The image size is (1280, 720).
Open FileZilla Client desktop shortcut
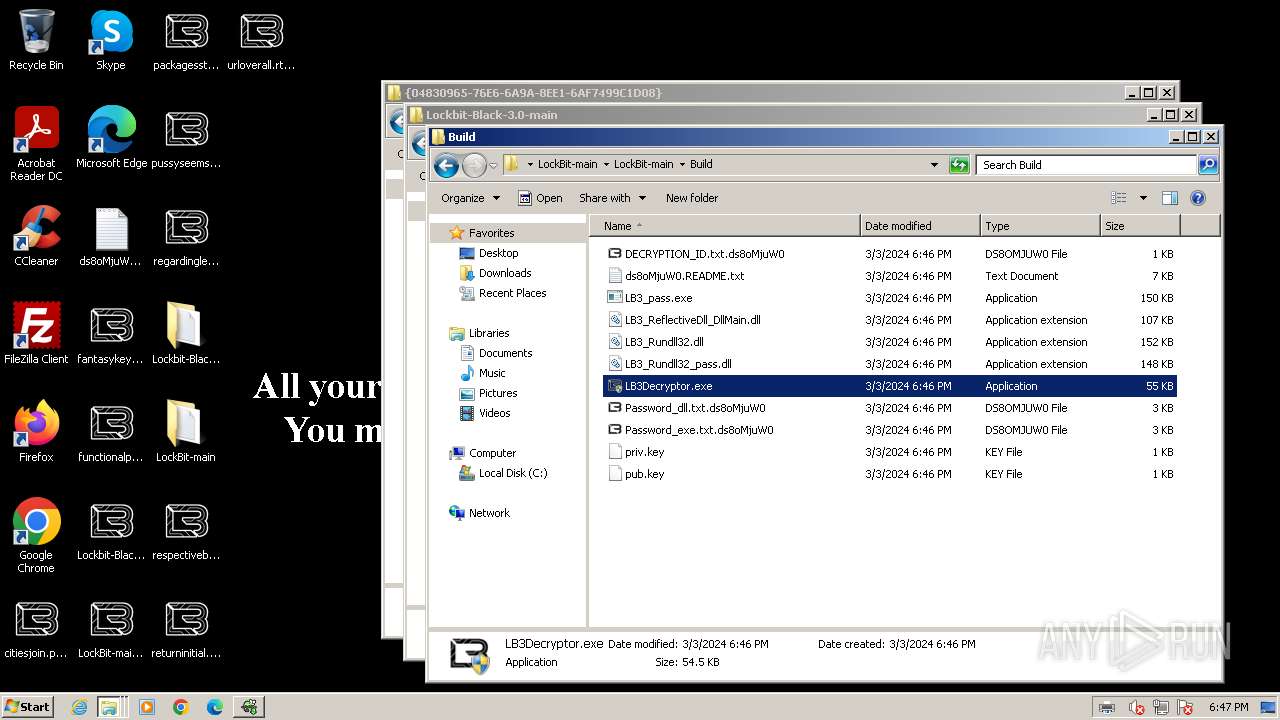(x=36, y=334)
